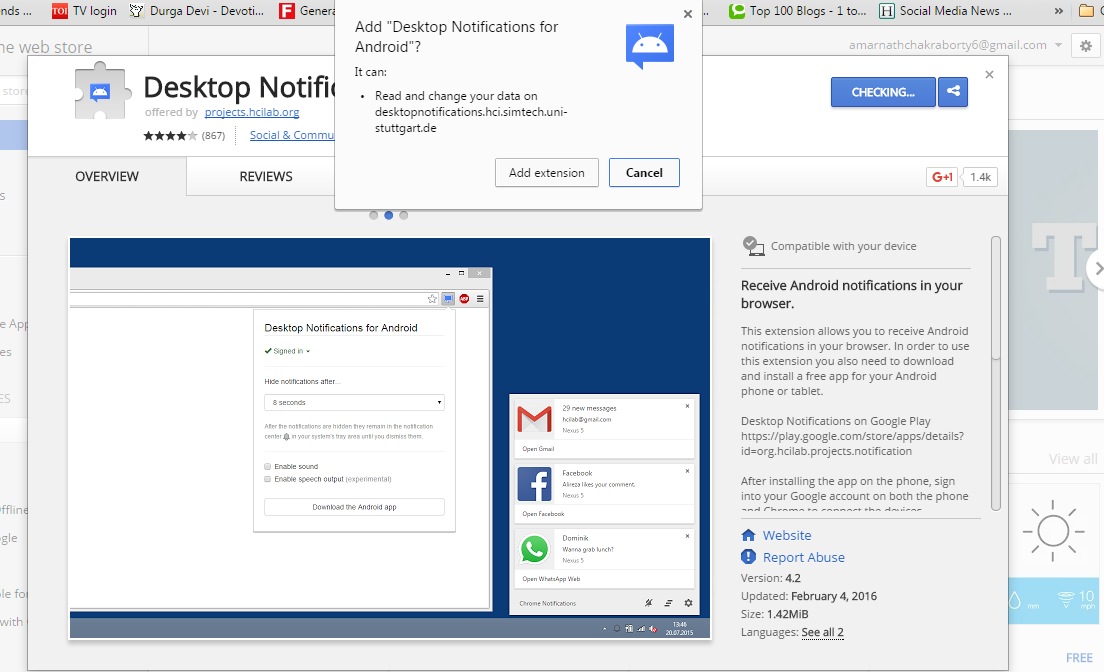
Task: Click the Android icon in the dialog
Action: pyautogui.click(x=649, y=46)
